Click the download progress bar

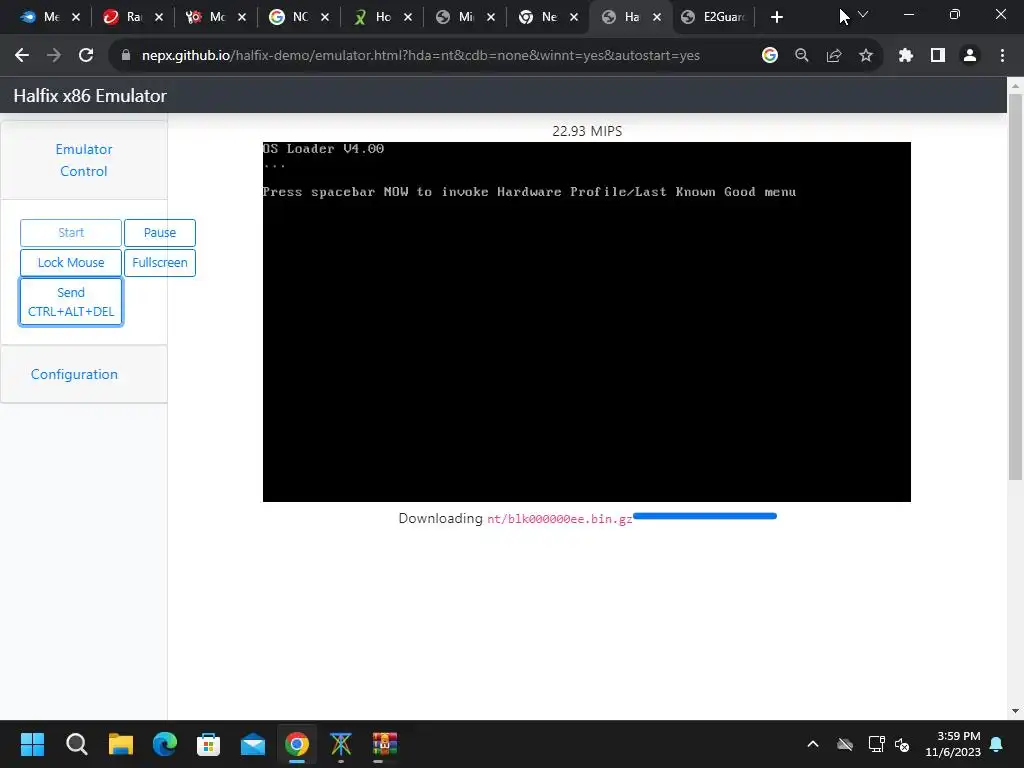click(x=705, y=516)
